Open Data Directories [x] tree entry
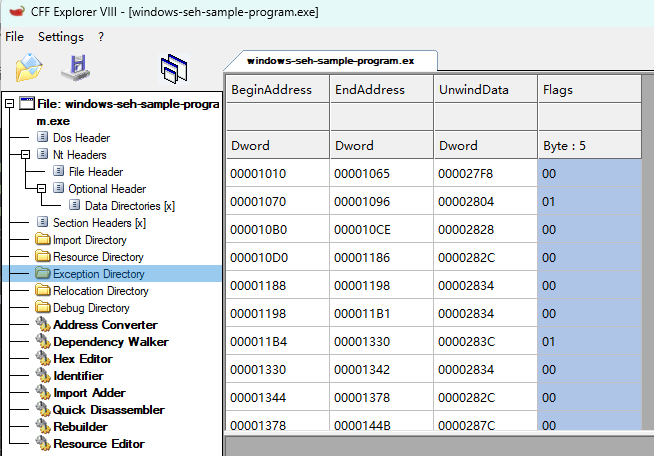The height and width of the screenshot is (456, 654). click(130, 206)
